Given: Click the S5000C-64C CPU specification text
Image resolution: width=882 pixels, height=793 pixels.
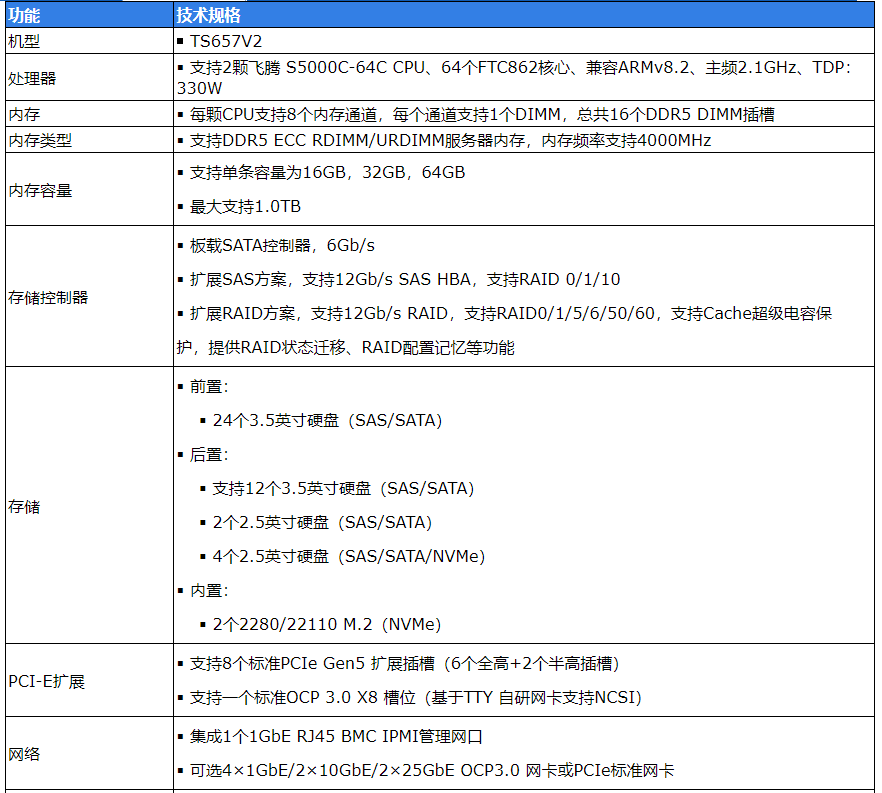Looking at the screenshot, I should (515, 78).
